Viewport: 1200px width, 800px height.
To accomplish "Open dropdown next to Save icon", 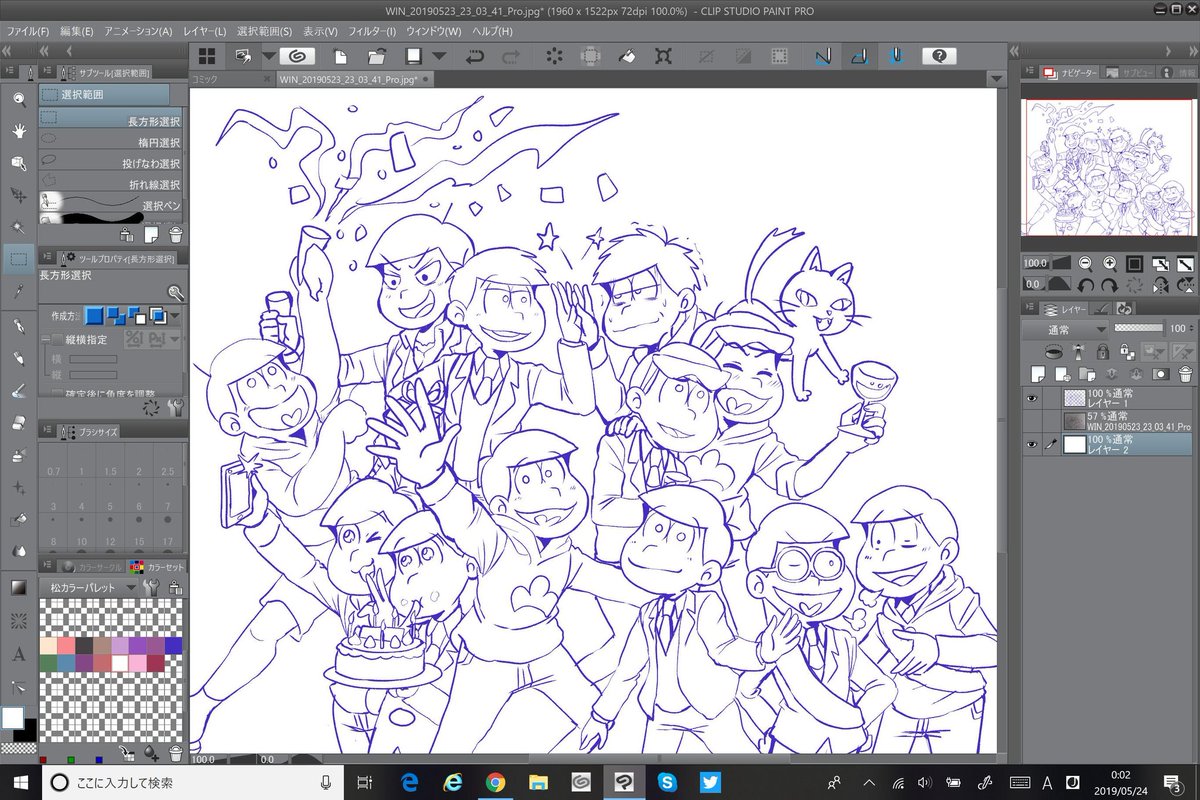I will tap(438, 57).
